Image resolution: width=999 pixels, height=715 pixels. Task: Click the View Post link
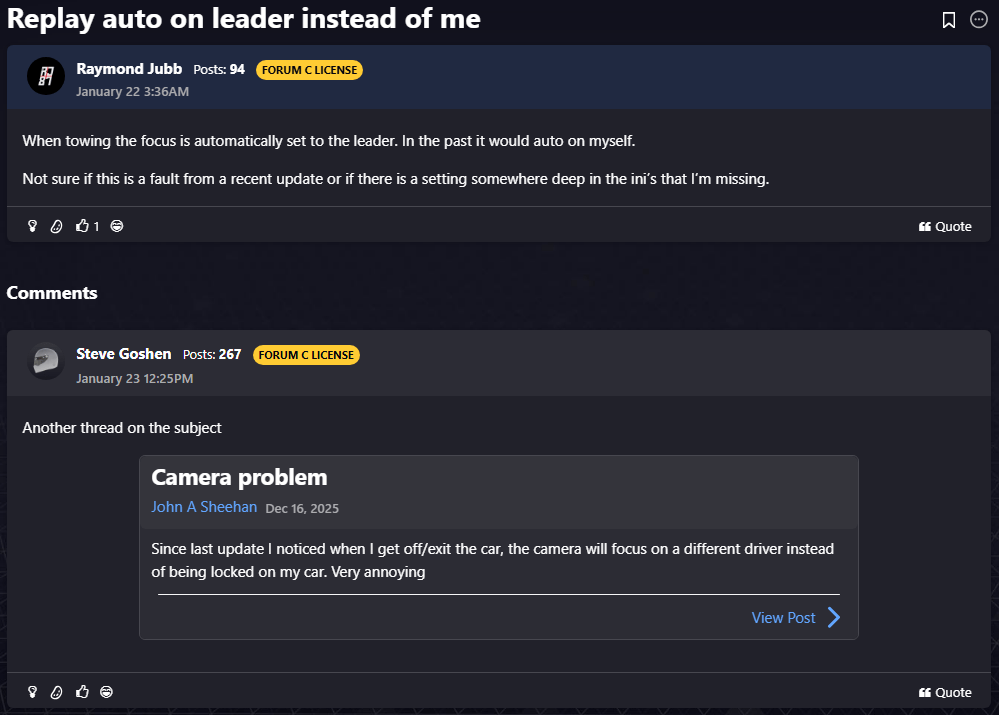point(783,618)
